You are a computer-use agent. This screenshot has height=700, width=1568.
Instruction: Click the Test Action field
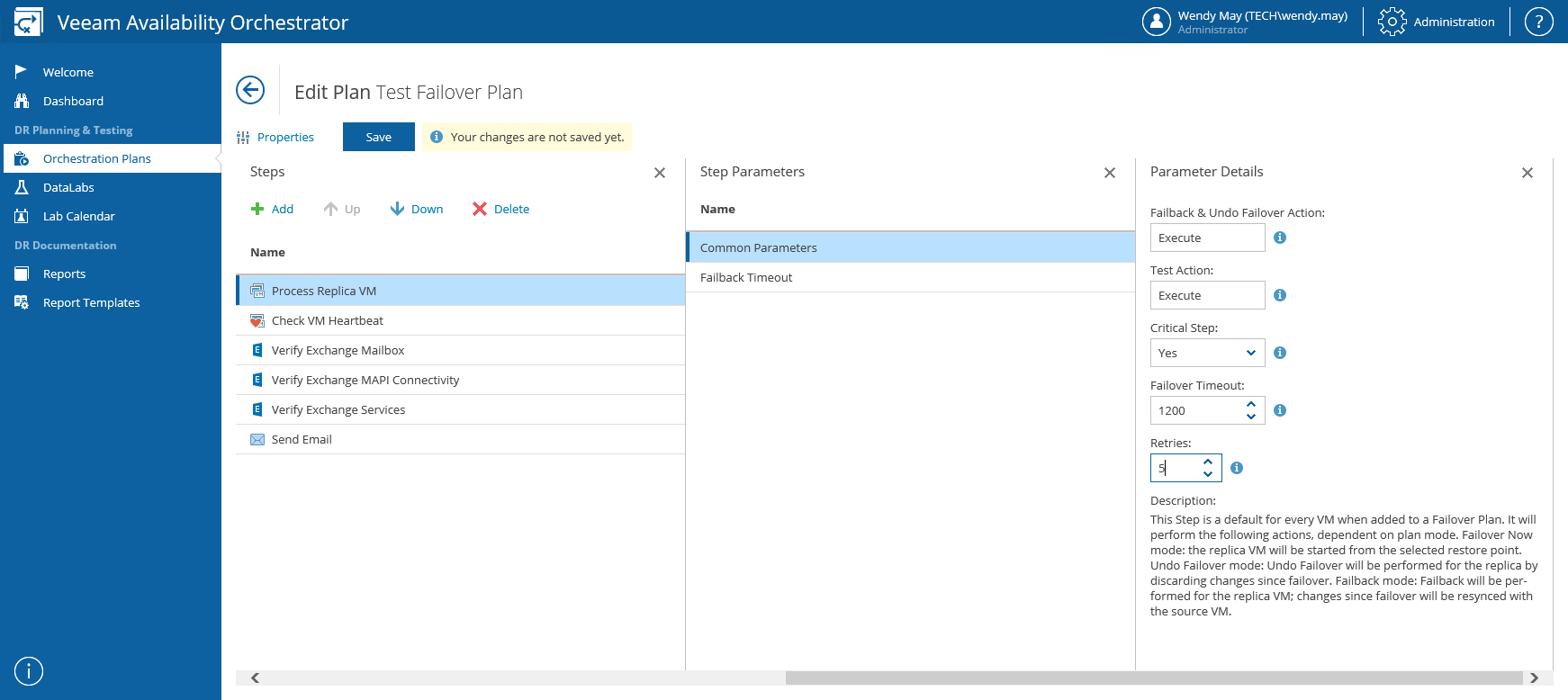click(1208, 295)
